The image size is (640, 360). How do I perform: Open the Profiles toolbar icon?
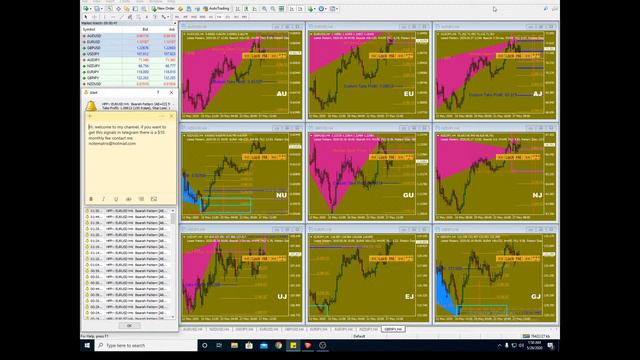[x=97, y=9]
